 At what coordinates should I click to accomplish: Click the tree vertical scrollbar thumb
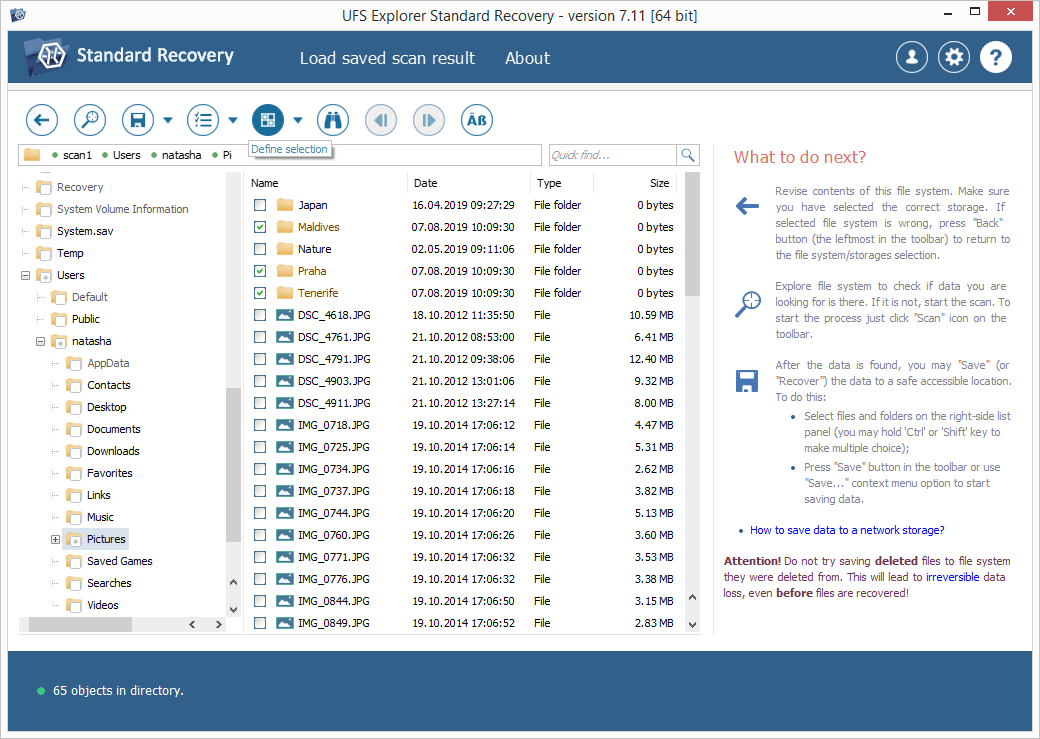pos(233,465)
